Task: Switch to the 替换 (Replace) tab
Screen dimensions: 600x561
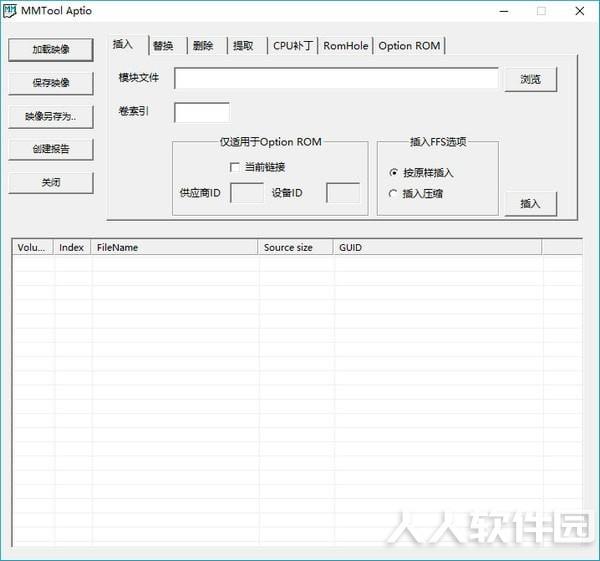Action: pos(168,46)
